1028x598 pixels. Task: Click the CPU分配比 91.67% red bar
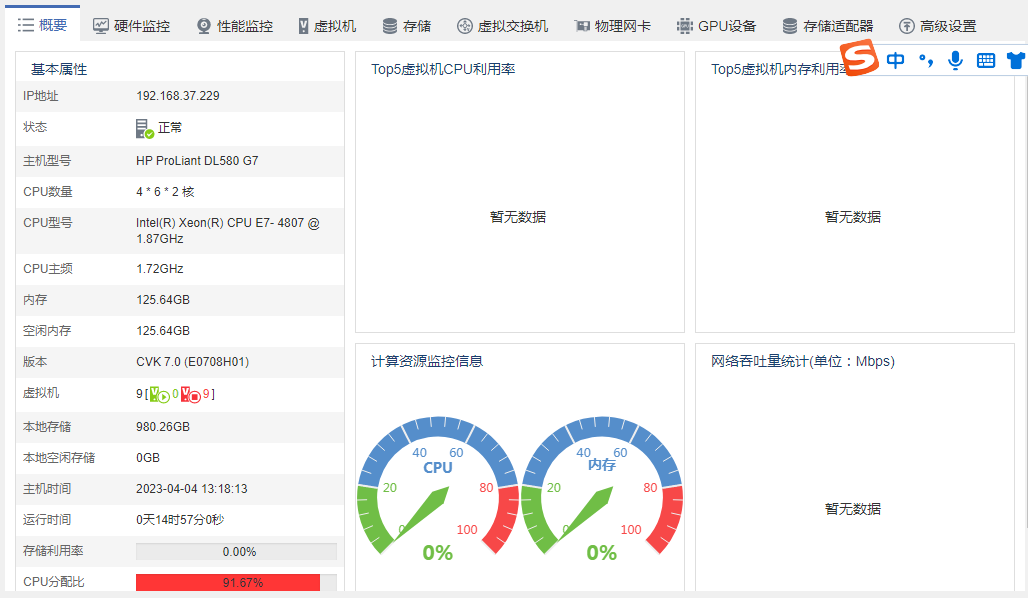[x=227, y=582]
